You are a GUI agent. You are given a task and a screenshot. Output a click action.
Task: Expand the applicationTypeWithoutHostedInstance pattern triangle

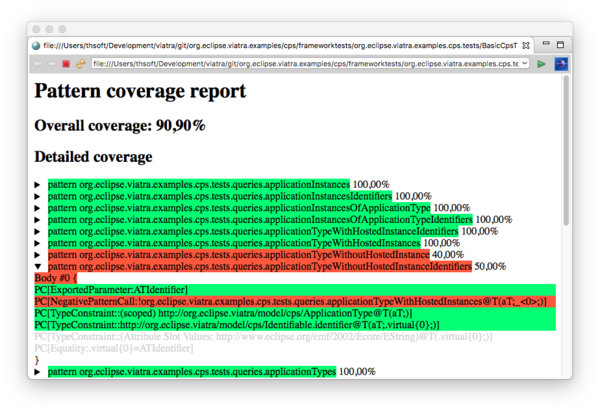(37, 255)
